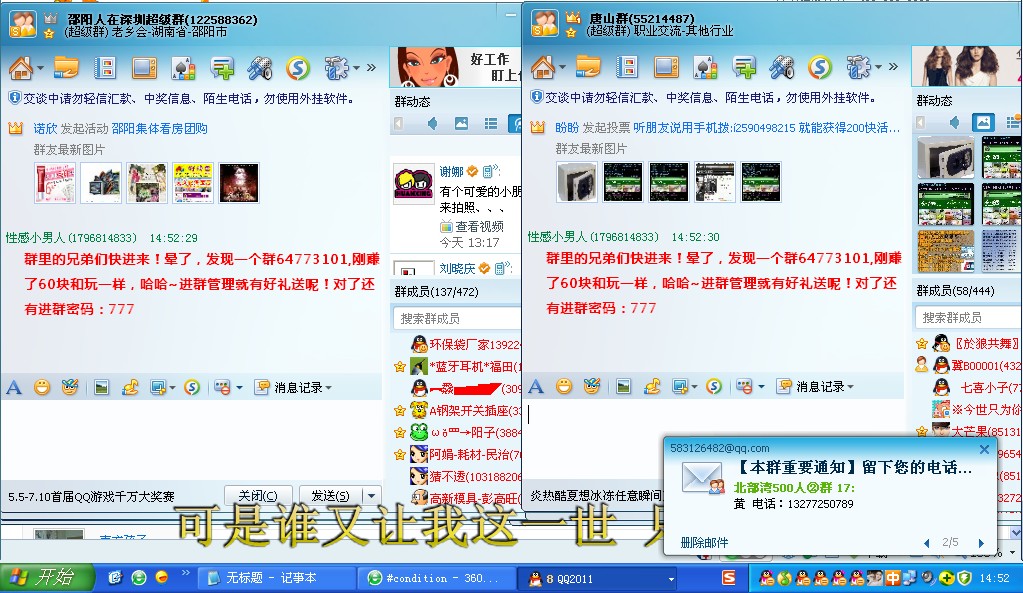Click send-picture icon in 唐山群 input bar

(623, 387)
